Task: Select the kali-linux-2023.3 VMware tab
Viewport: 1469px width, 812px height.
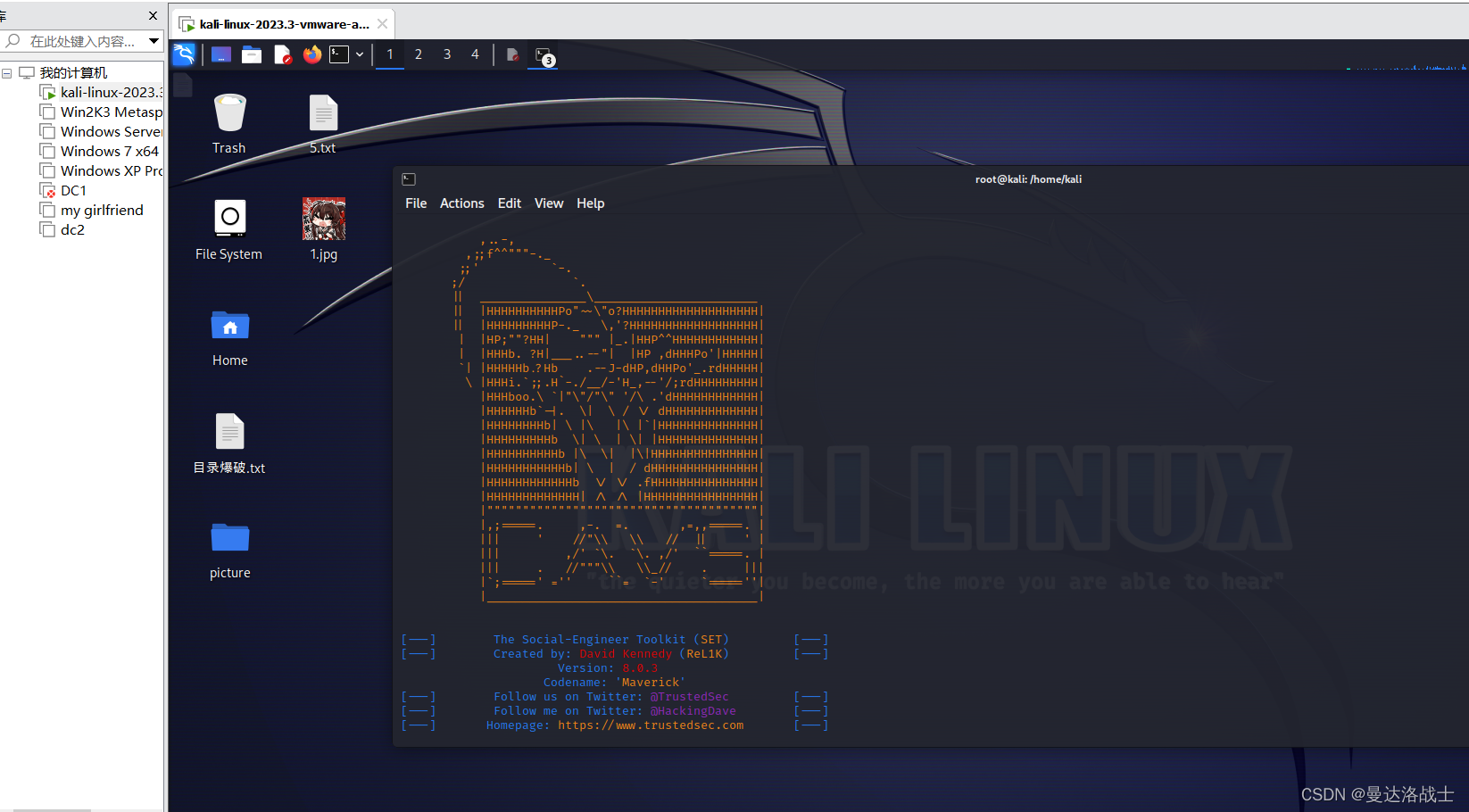Action: (282, 24)
